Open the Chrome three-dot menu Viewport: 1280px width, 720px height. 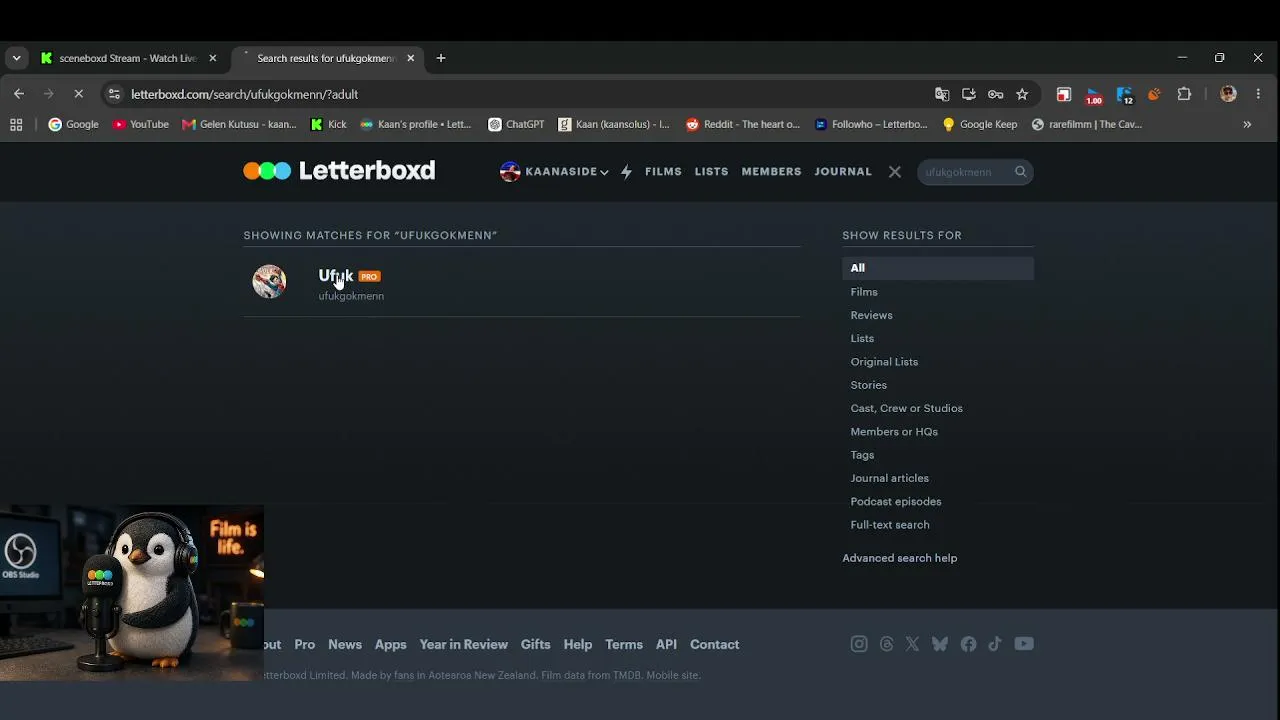(1258, 94)
